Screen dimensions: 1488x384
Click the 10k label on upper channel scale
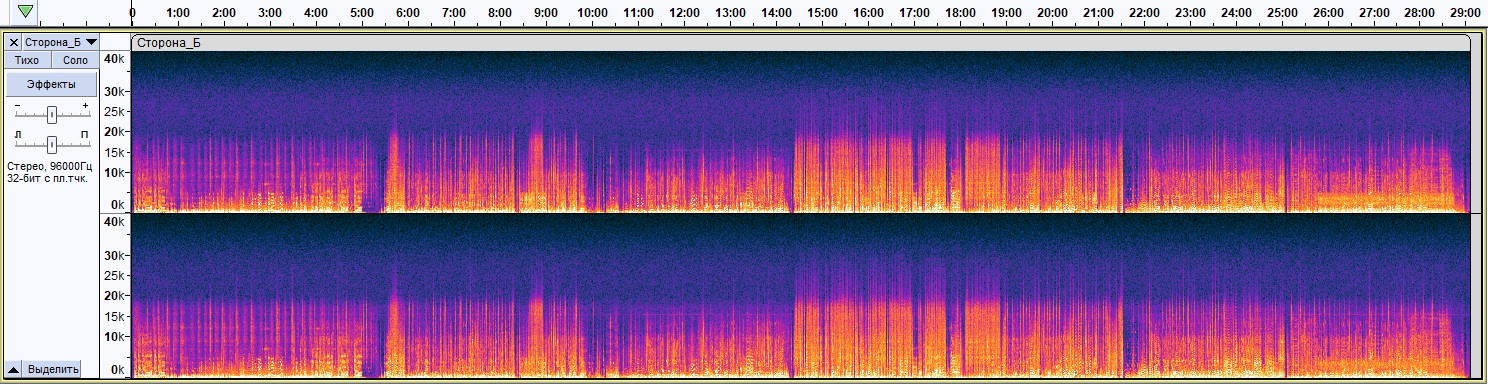tap(114, 172)
